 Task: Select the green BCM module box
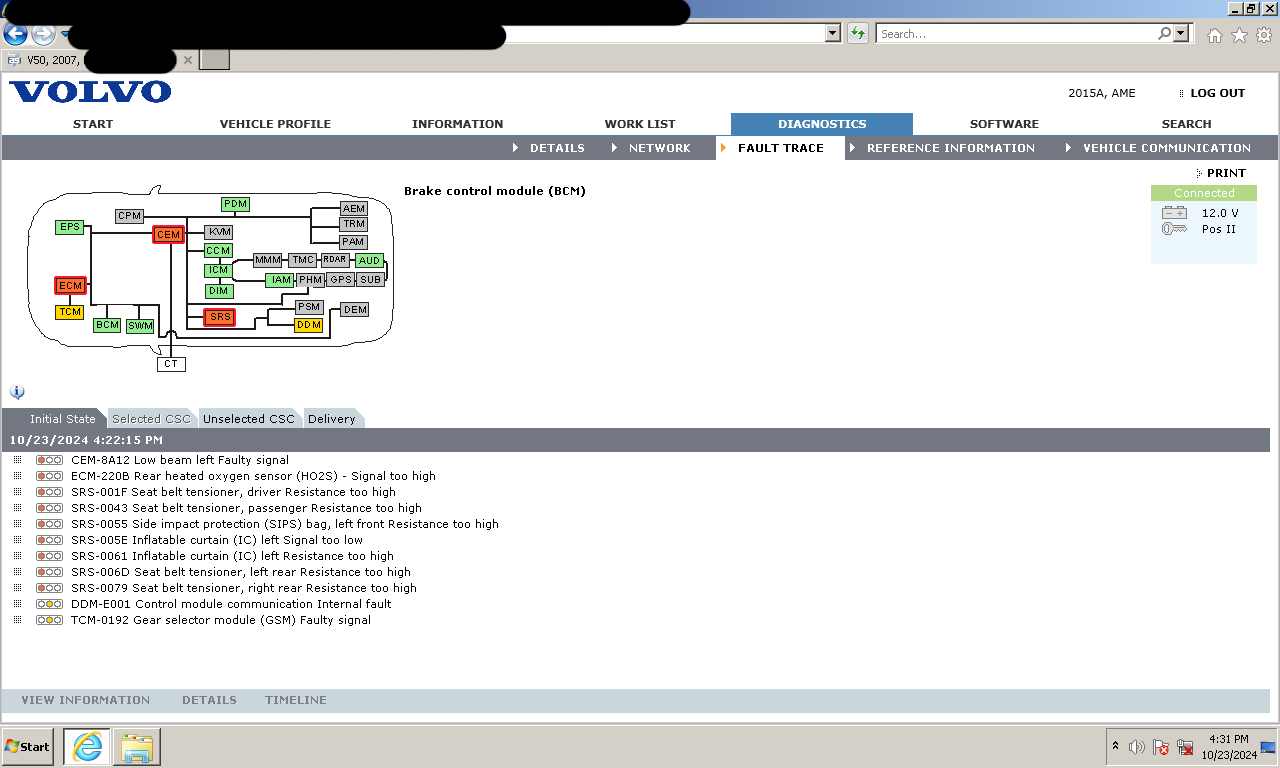[107, 325]
